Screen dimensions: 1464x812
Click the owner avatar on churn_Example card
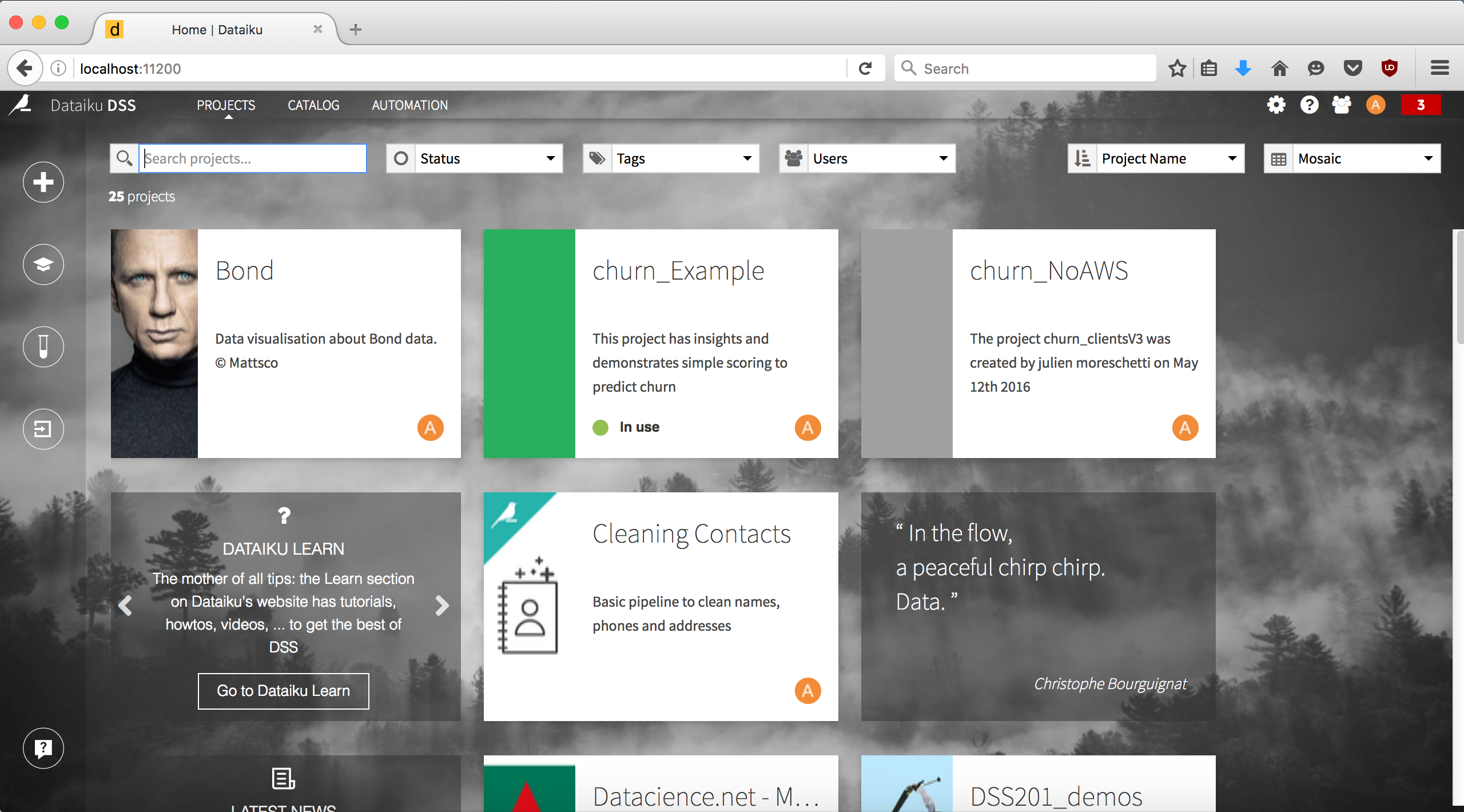pyautogui.click(x=808, y=428)
